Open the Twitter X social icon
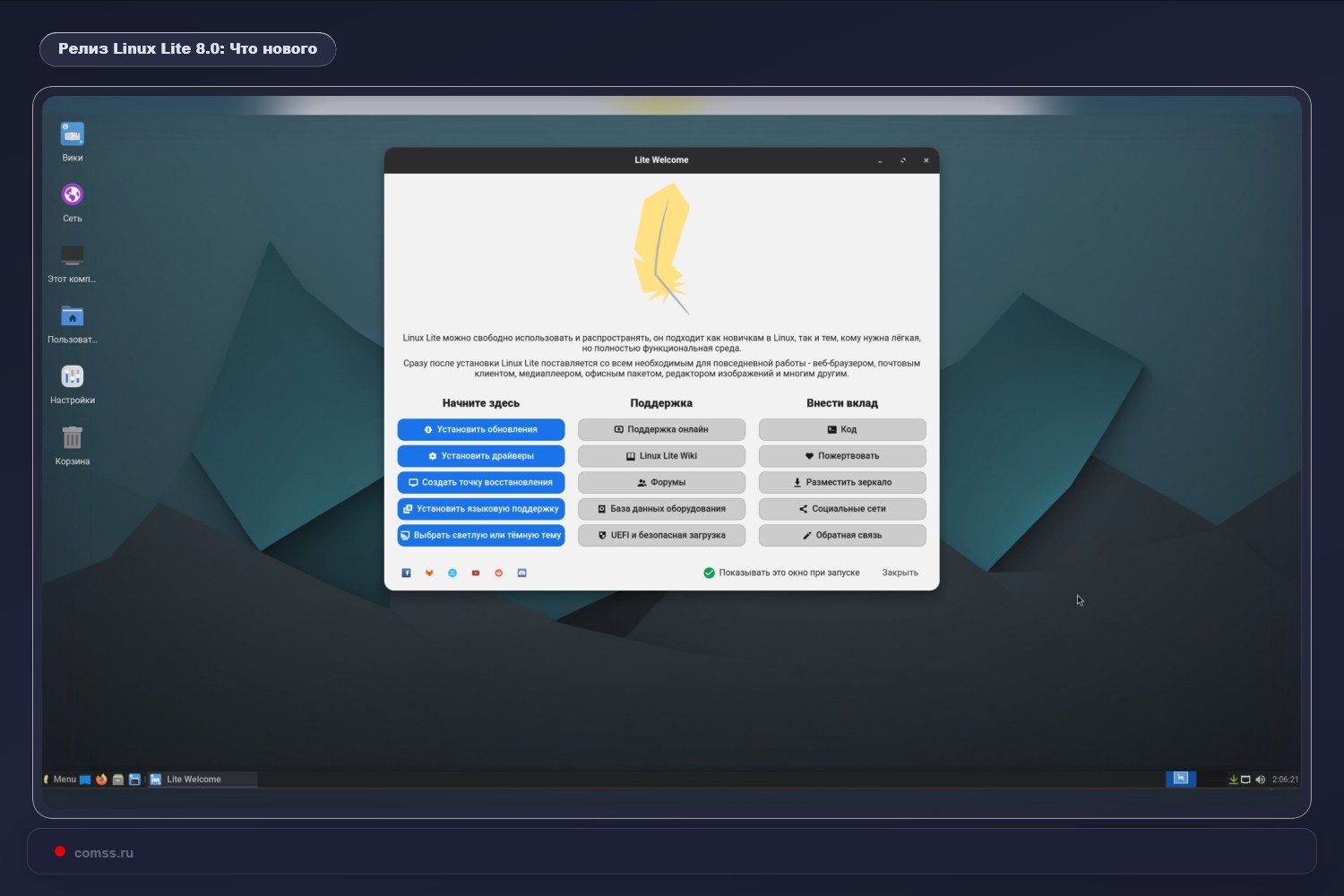Viewport: 1344px width, 896px height. [x=452, y=573]
